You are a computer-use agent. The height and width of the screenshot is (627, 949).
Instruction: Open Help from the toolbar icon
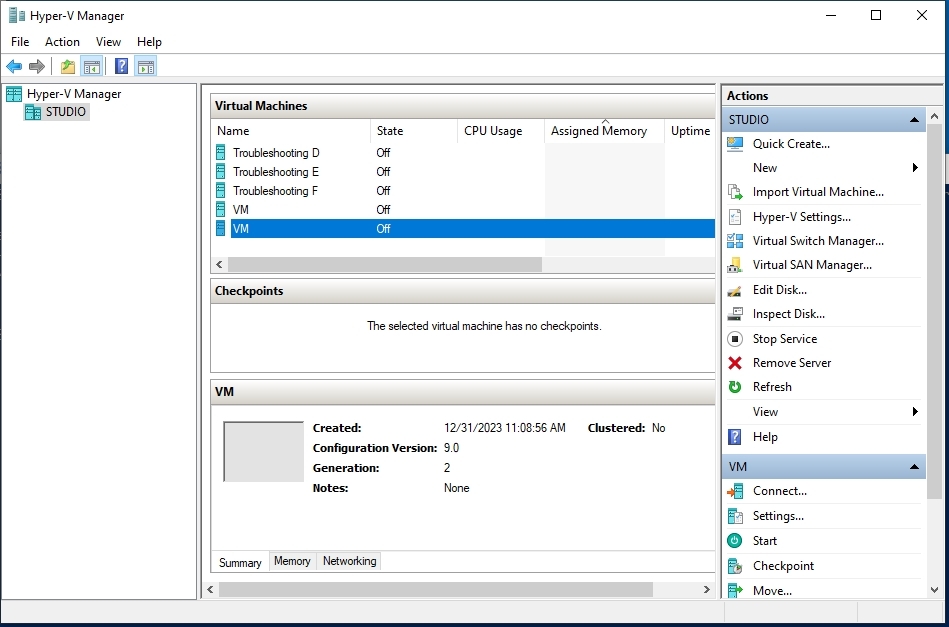(x=121, y=66)
